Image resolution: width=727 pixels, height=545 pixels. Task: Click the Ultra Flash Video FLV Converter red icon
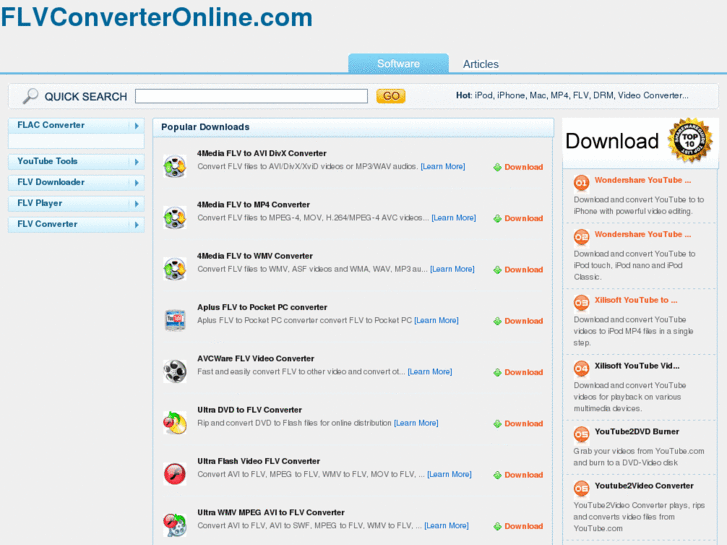[x=175, y=474]
